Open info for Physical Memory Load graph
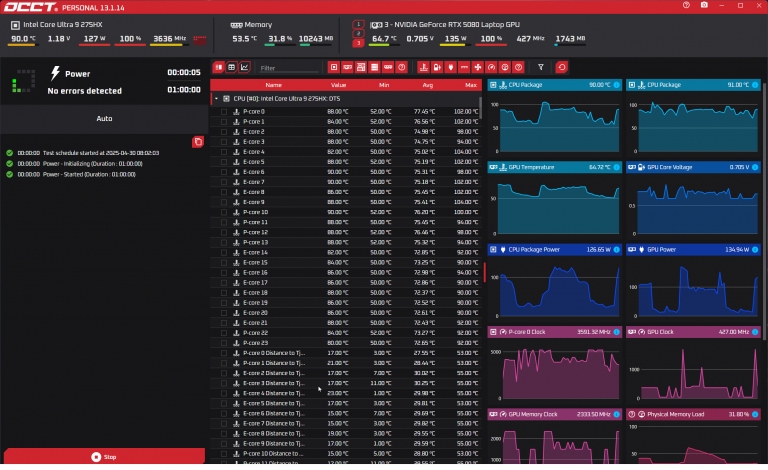This screenshot has width=768, height=470. [x=755, y=414]
